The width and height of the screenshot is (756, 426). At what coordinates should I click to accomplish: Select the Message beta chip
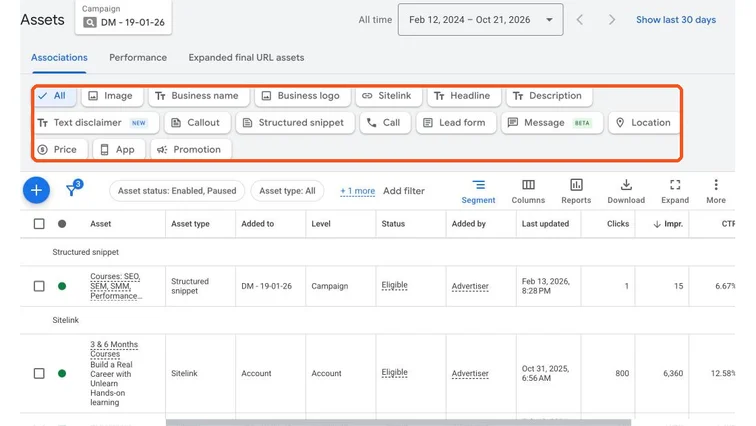552,123
